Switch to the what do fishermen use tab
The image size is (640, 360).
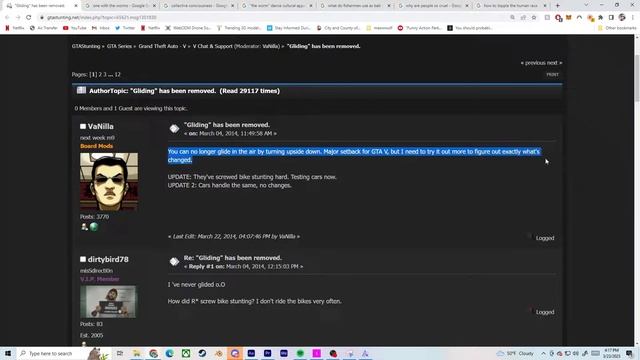[x=356, y=6]
